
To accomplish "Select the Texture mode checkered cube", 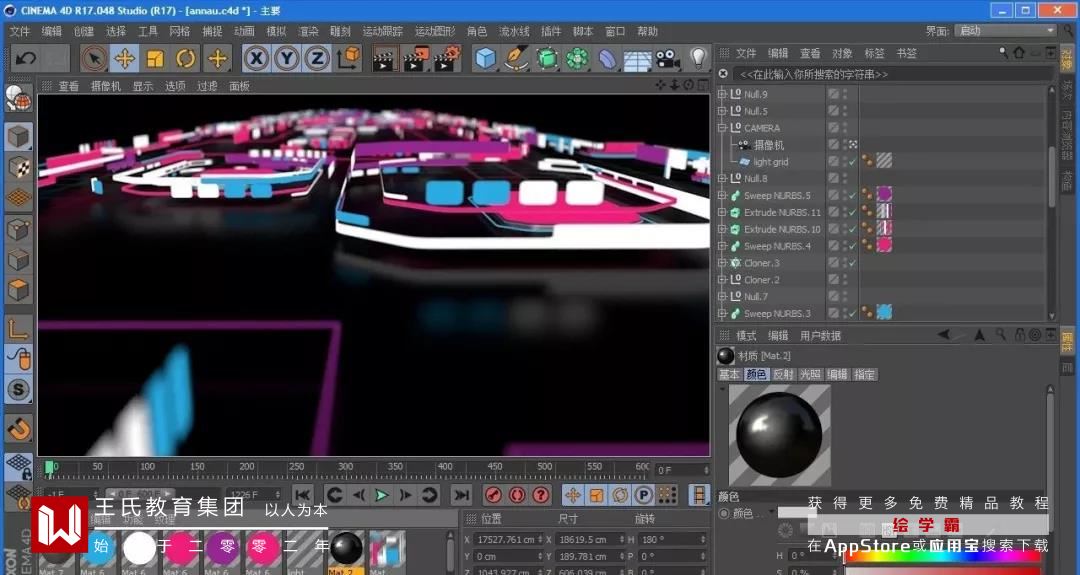I will pos(19,167).
